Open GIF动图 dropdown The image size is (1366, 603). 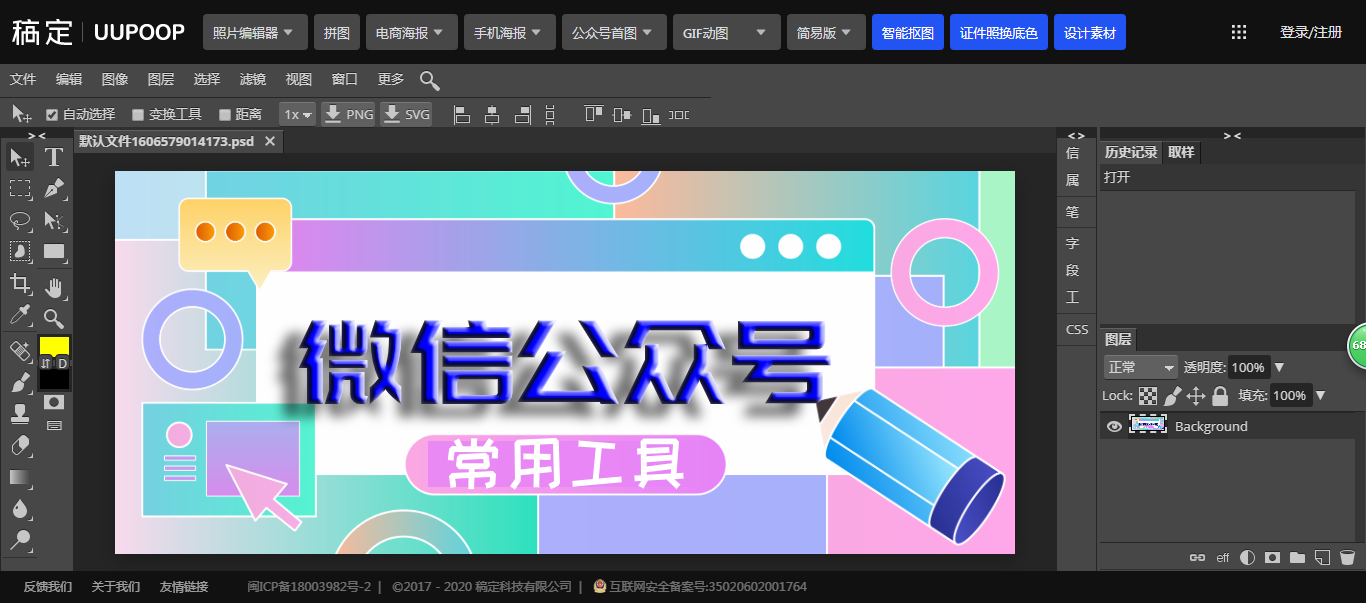(x=726, y=32)
